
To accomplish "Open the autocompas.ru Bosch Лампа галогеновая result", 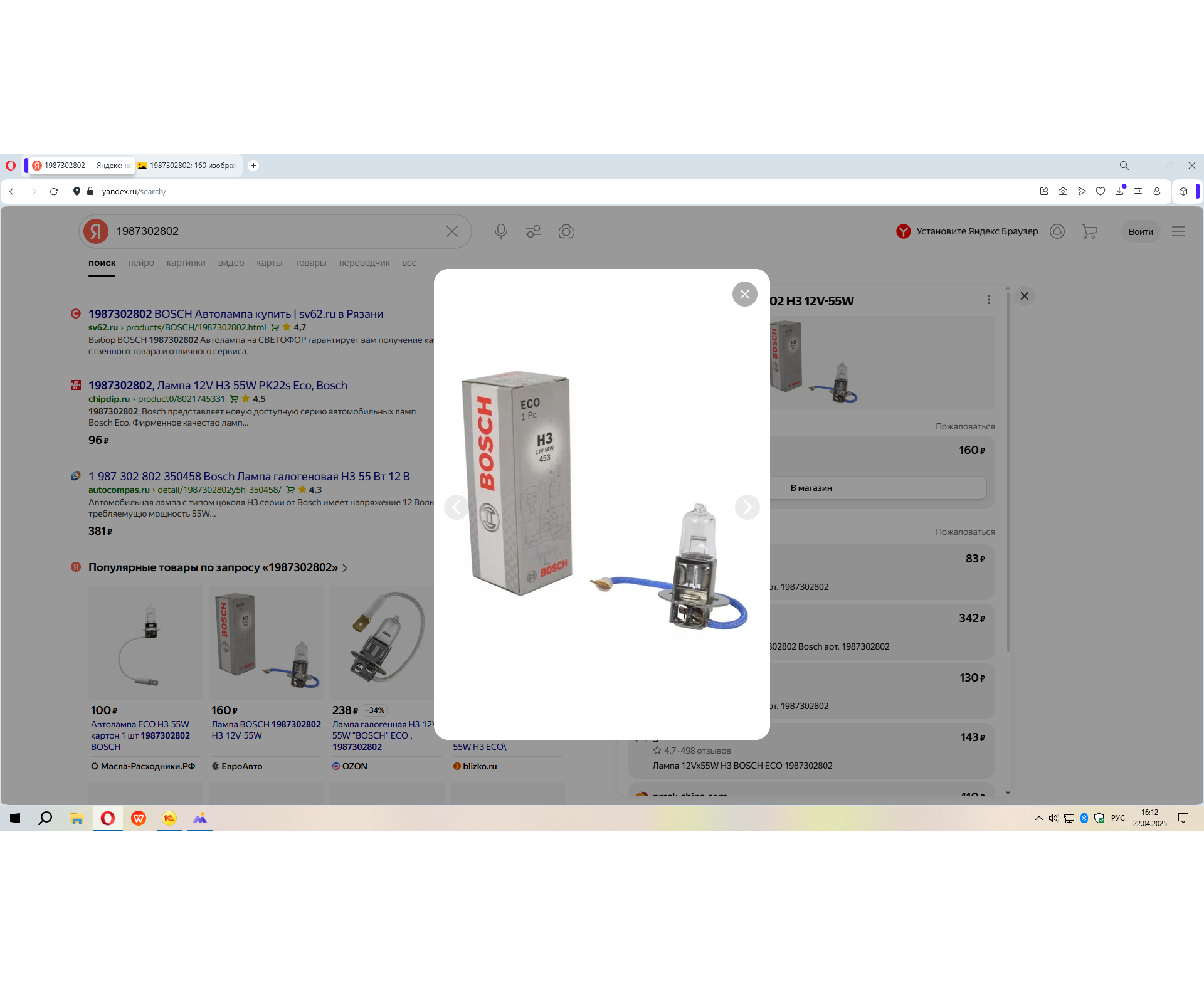I will point(249,477).
